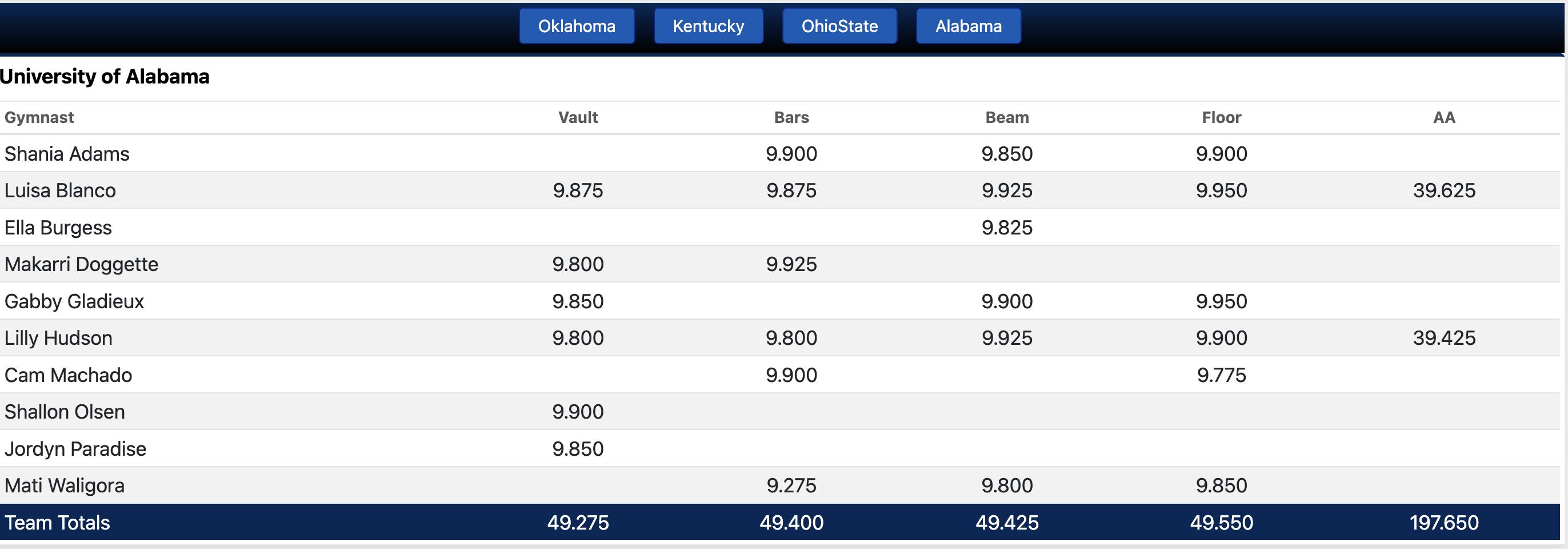Open the Kentucky team scores
1568x549 pixels.
click(x=708, y=26)
